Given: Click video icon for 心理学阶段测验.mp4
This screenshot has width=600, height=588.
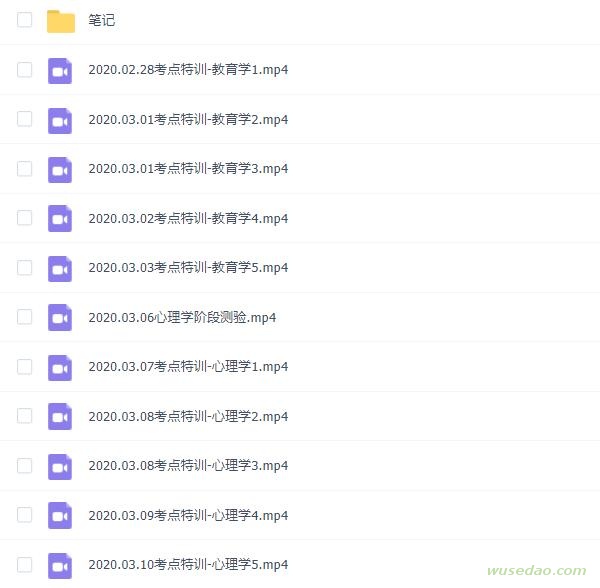Looking at the screenshot, I should click(60, 318).
